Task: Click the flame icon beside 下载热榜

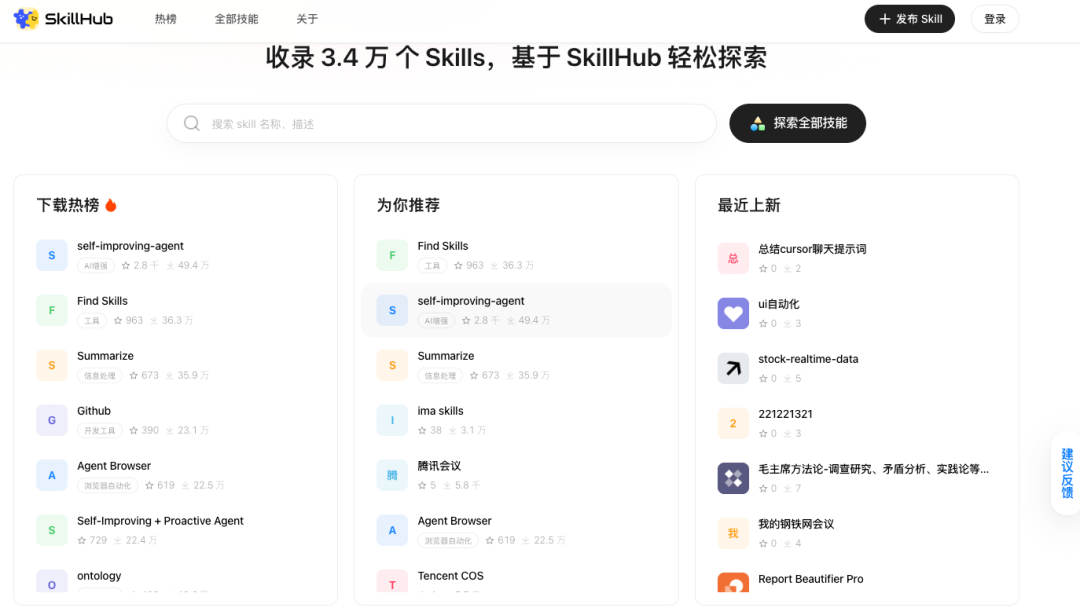Action: click(x=111, y=205)
